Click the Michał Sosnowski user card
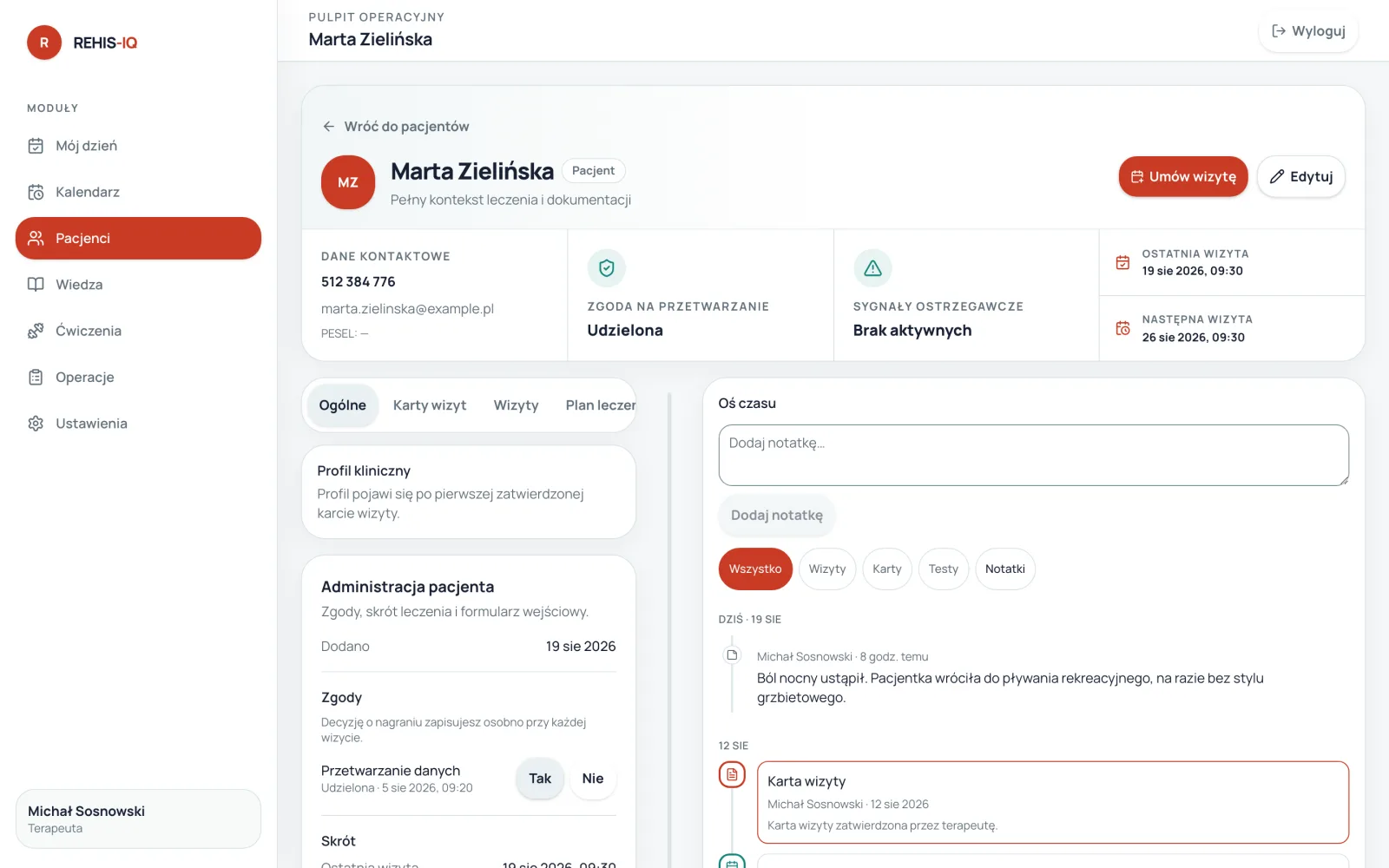Image resolution: width=1389 pixels, height=868 pixels. (x=138, y=819)
